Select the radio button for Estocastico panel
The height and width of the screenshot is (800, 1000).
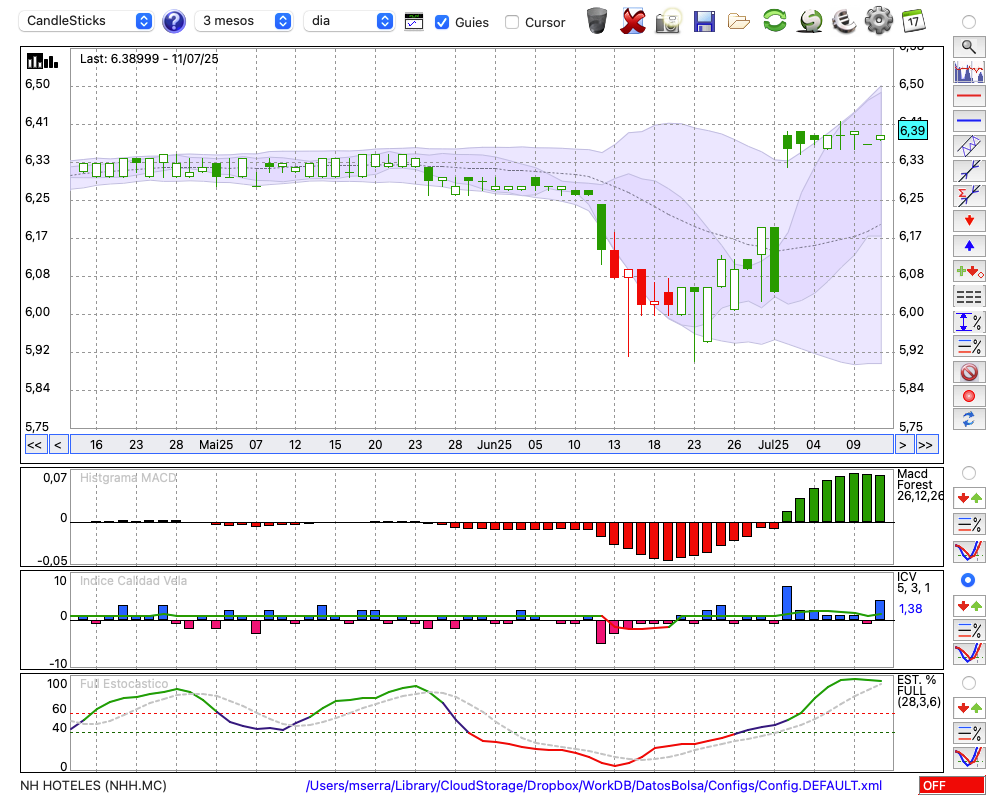tap(968, 683)
